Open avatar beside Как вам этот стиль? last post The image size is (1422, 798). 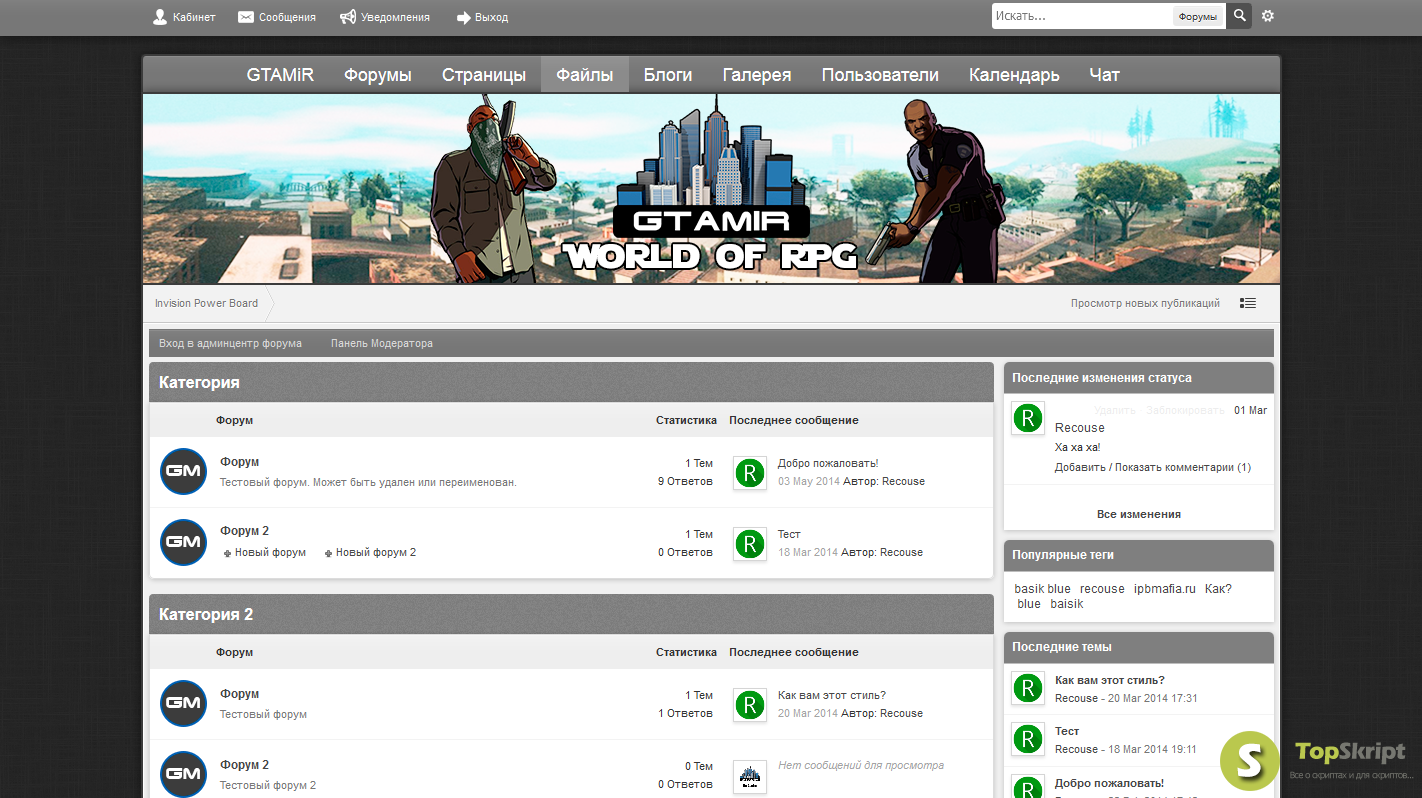(750, 705)
